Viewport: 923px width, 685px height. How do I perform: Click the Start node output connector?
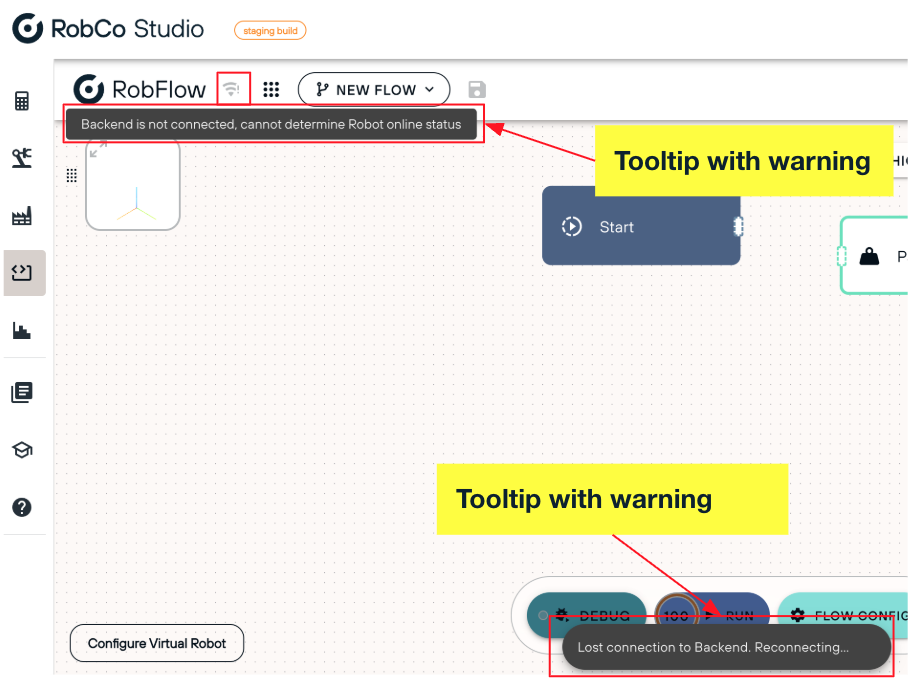[x=738, y=227]
